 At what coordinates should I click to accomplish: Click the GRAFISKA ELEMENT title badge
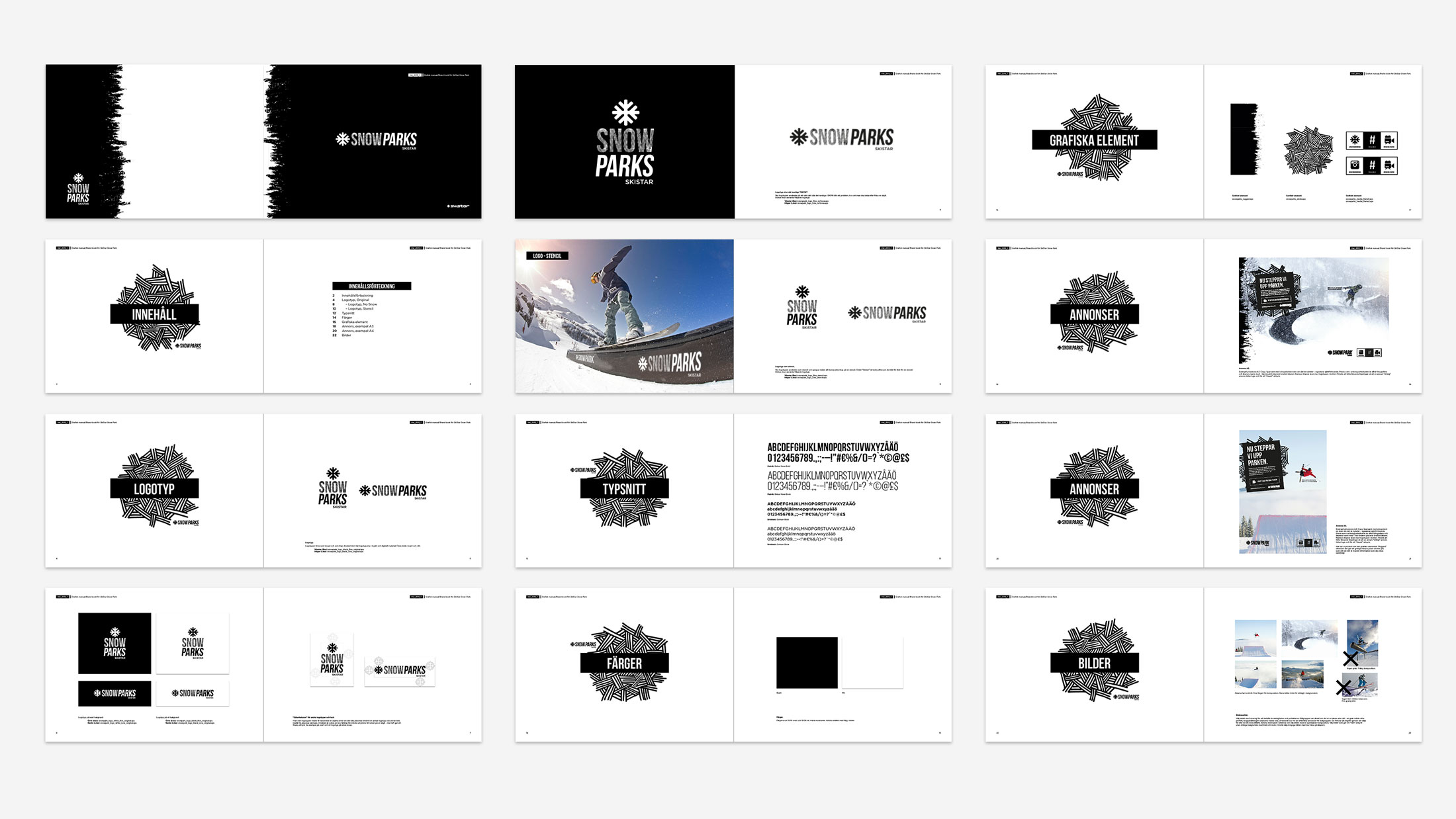click(1095, 140)
